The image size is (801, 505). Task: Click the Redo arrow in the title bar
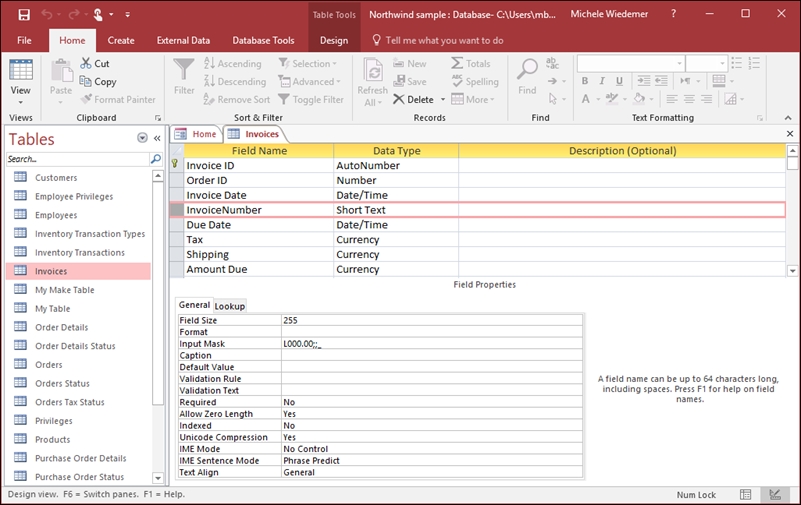click(75, 14)
